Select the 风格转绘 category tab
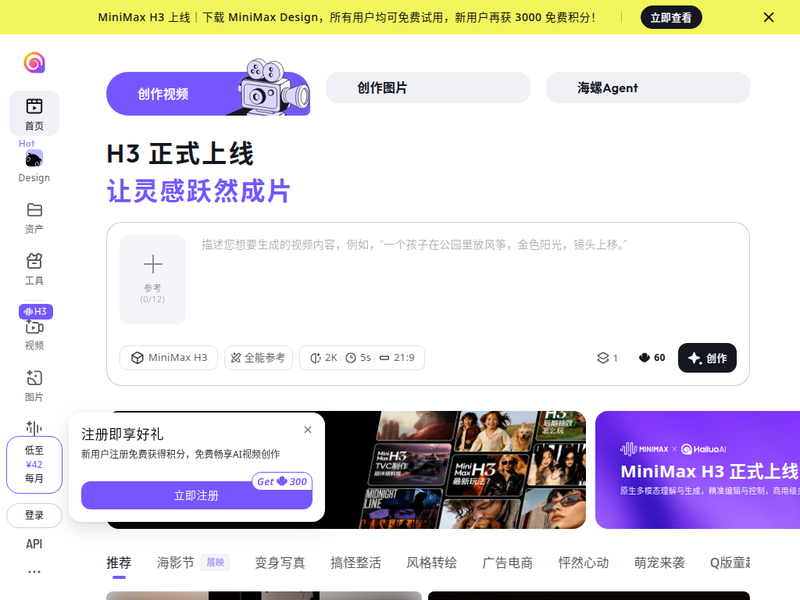Viewport: 800px width, 600px height. (432, 563)
